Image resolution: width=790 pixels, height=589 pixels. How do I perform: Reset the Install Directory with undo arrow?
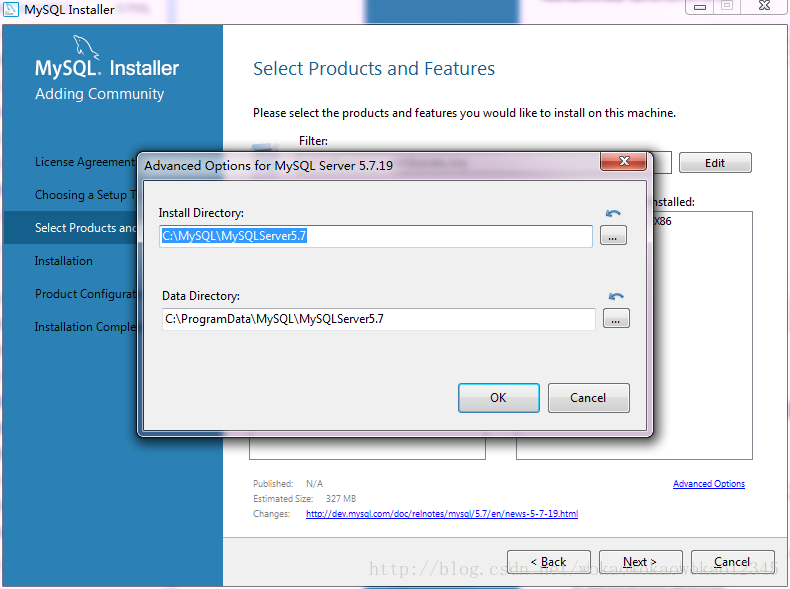tap(613, 214)
